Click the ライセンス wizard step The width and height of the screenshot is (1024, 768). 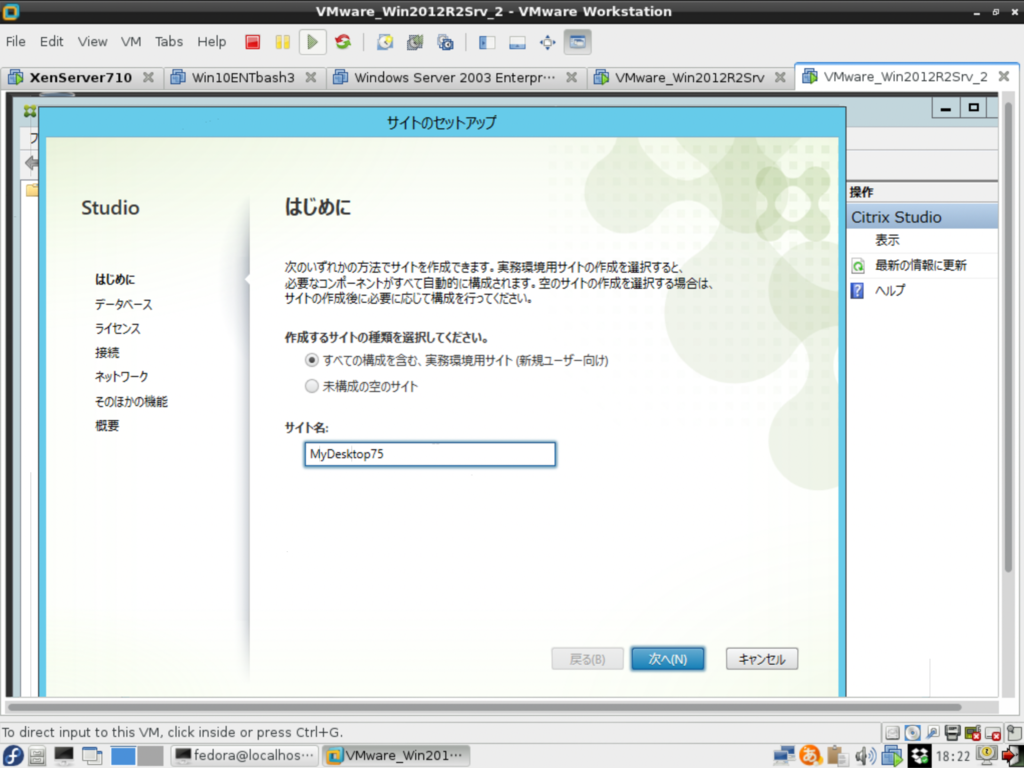(118, 328)
